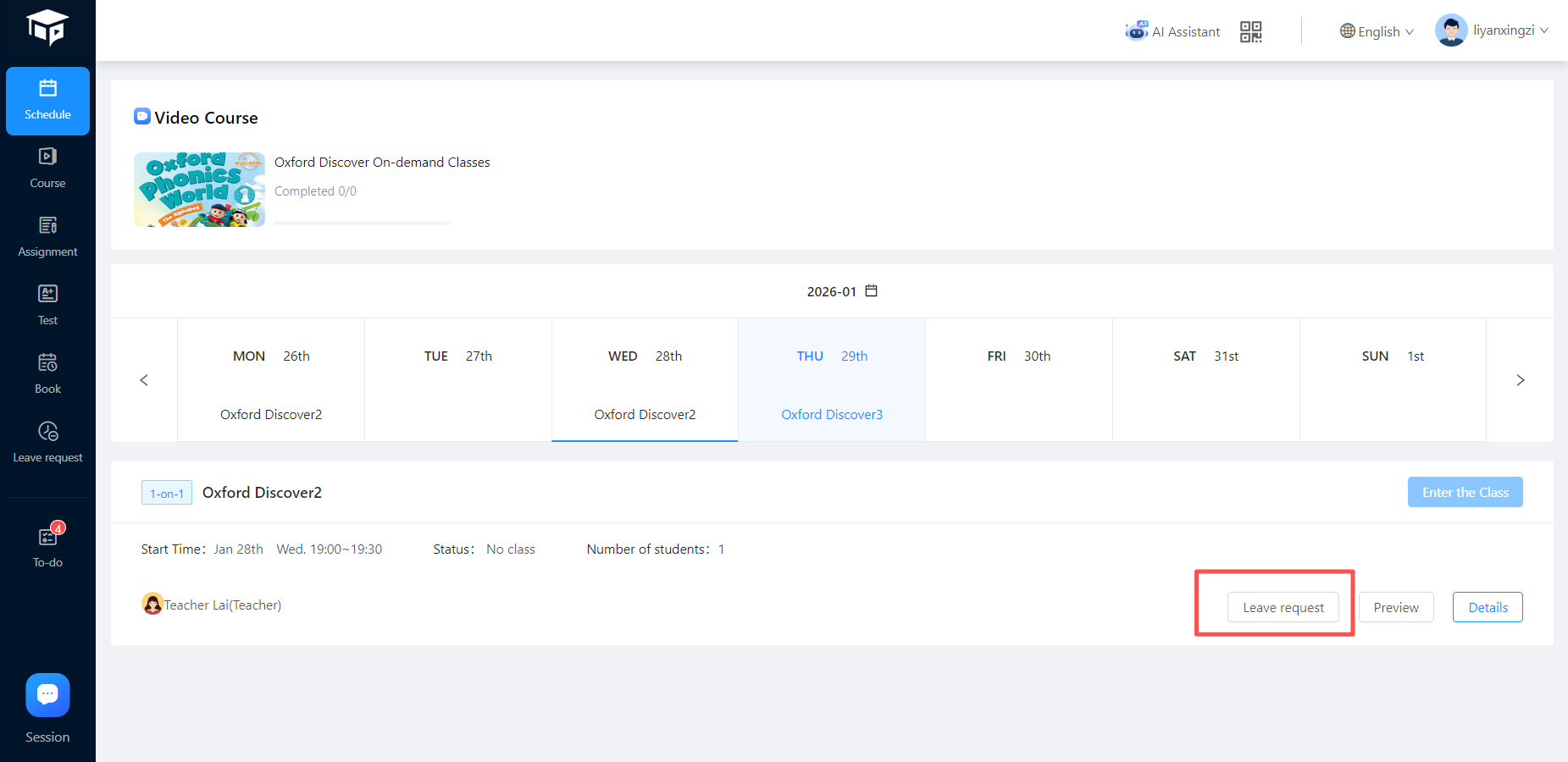Image resolution: width=1568 pixels, height=762 pixels.
Task: Go to previous week arrow
Action: tap(144, 380)
